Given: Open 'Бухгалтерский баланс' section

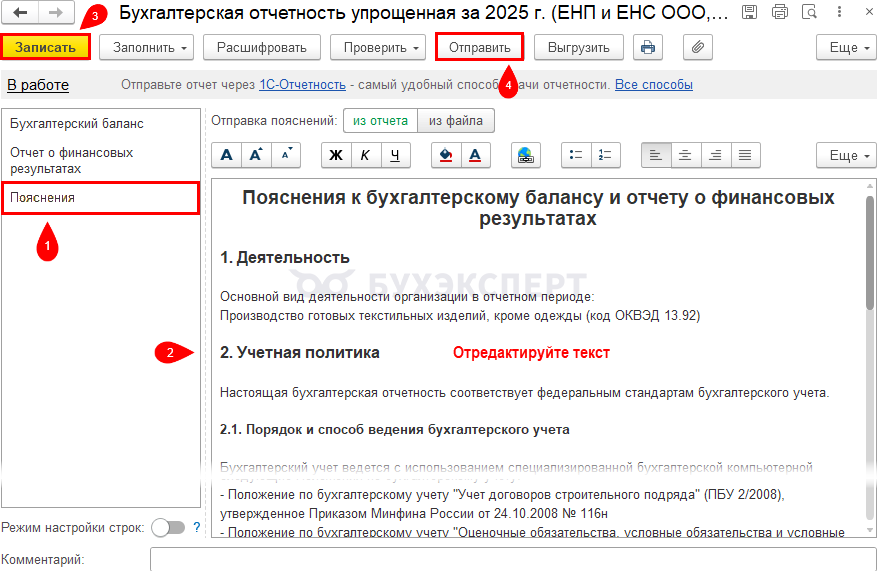Looking at the screenshot, I should click(x=101, y=124).
